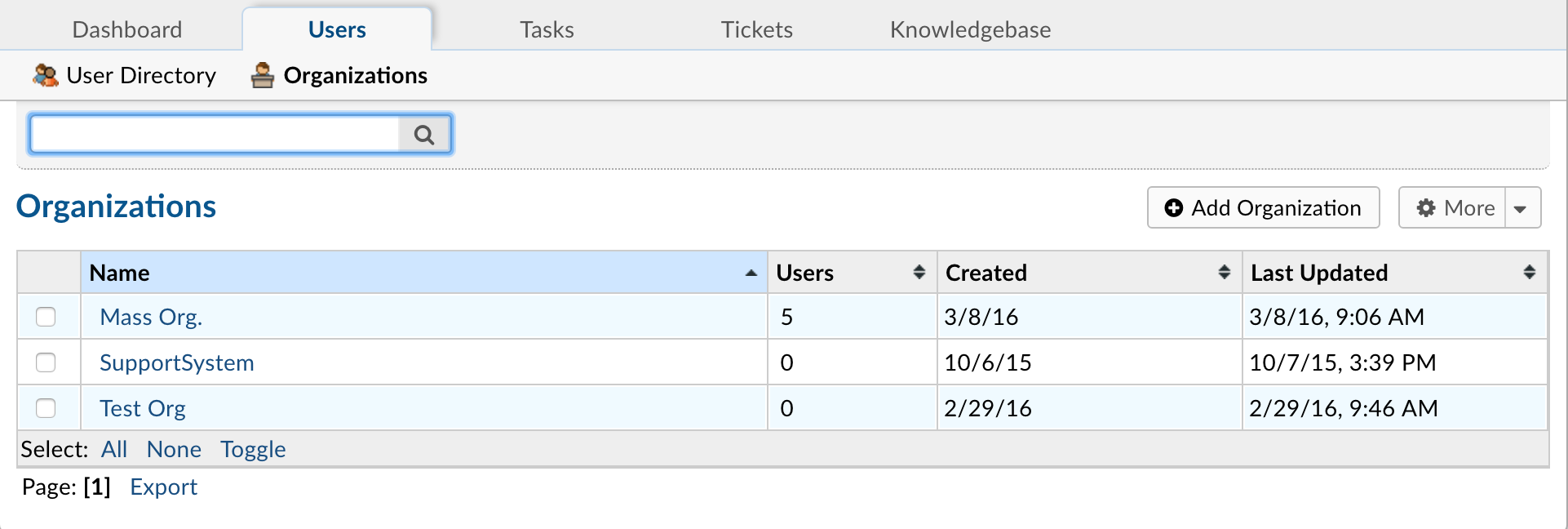Image resolution: width=1568 pixels, height=529 pixels.
Task: Click the created date 3/8/16
Action: click(x=981, y=317)
